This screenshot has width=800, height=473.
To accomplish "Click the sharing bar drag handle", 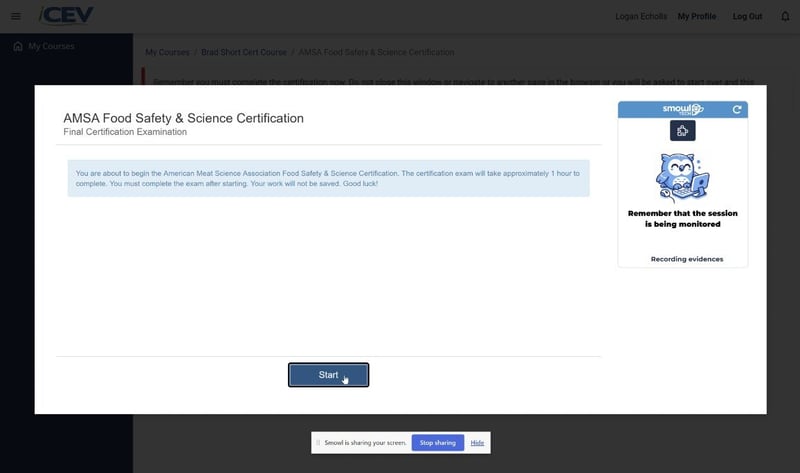I will pos(318,443).
